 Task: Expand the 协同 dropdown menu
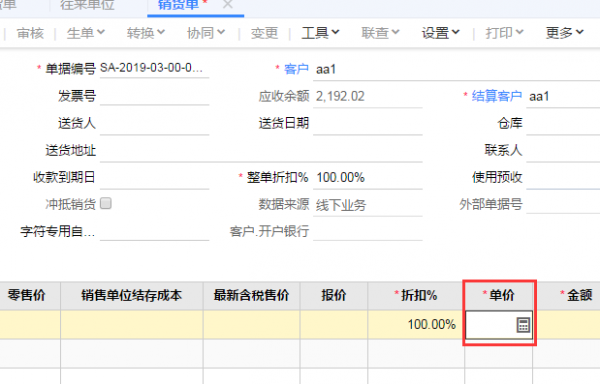(206, 33)
